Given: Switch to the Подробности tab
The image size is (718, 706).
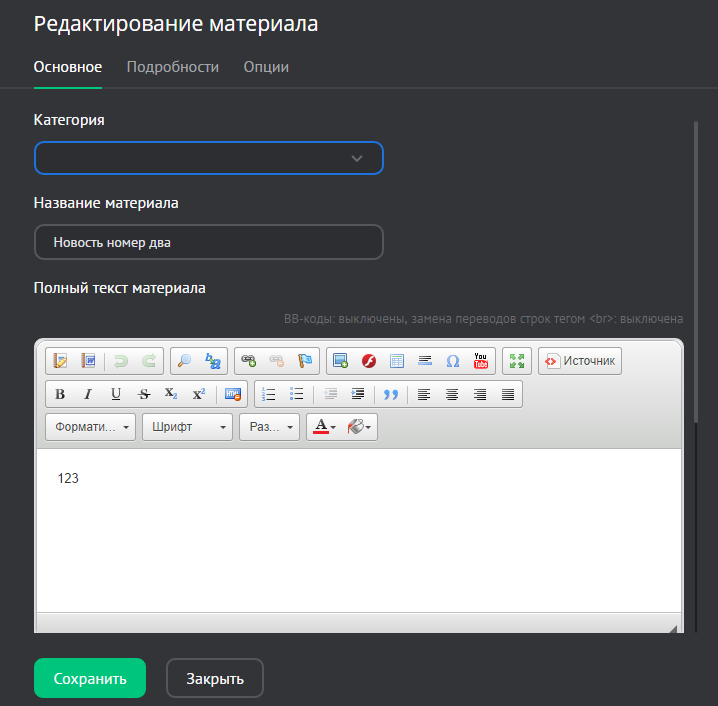Looking at the screenshot, I should [172, 67].
